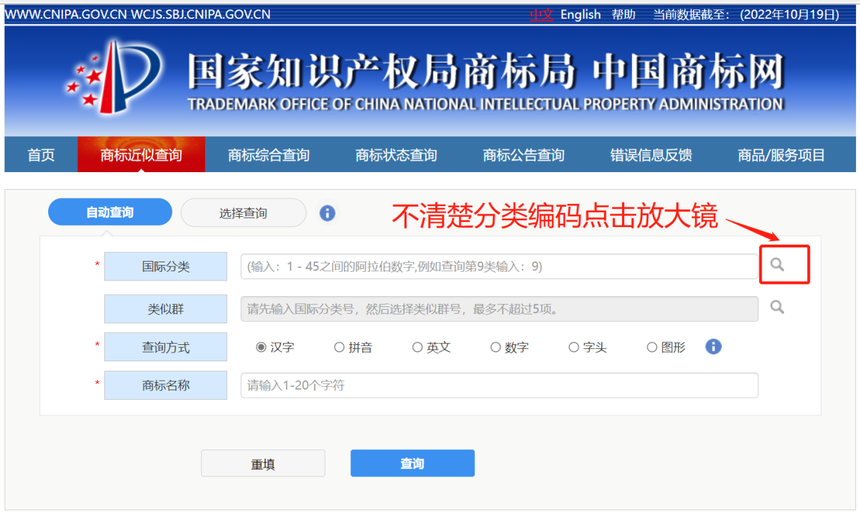Open the 商标近似查询 navigation tab
This screenshot has height=513, width=860.
pos(141,155)
